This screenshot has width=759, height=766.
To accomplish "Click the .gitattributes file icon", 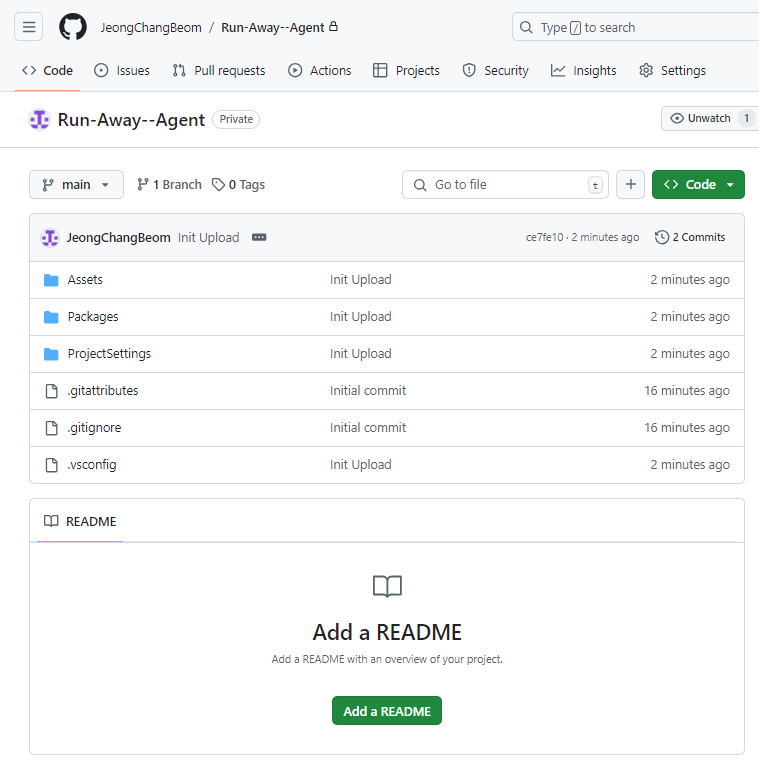I will point(51,391).
